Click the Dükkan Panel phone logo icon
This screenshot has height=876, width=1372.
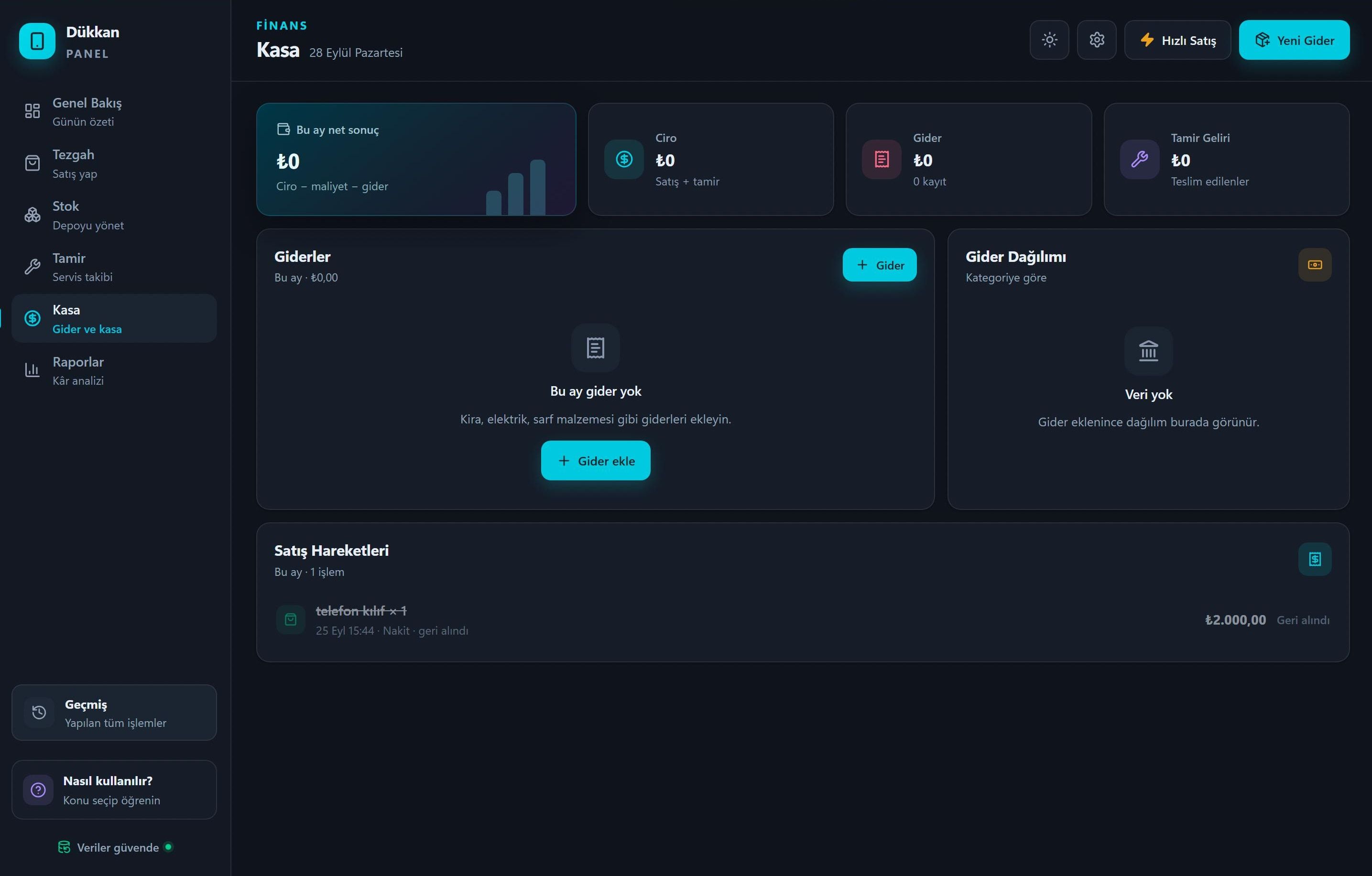37,41
